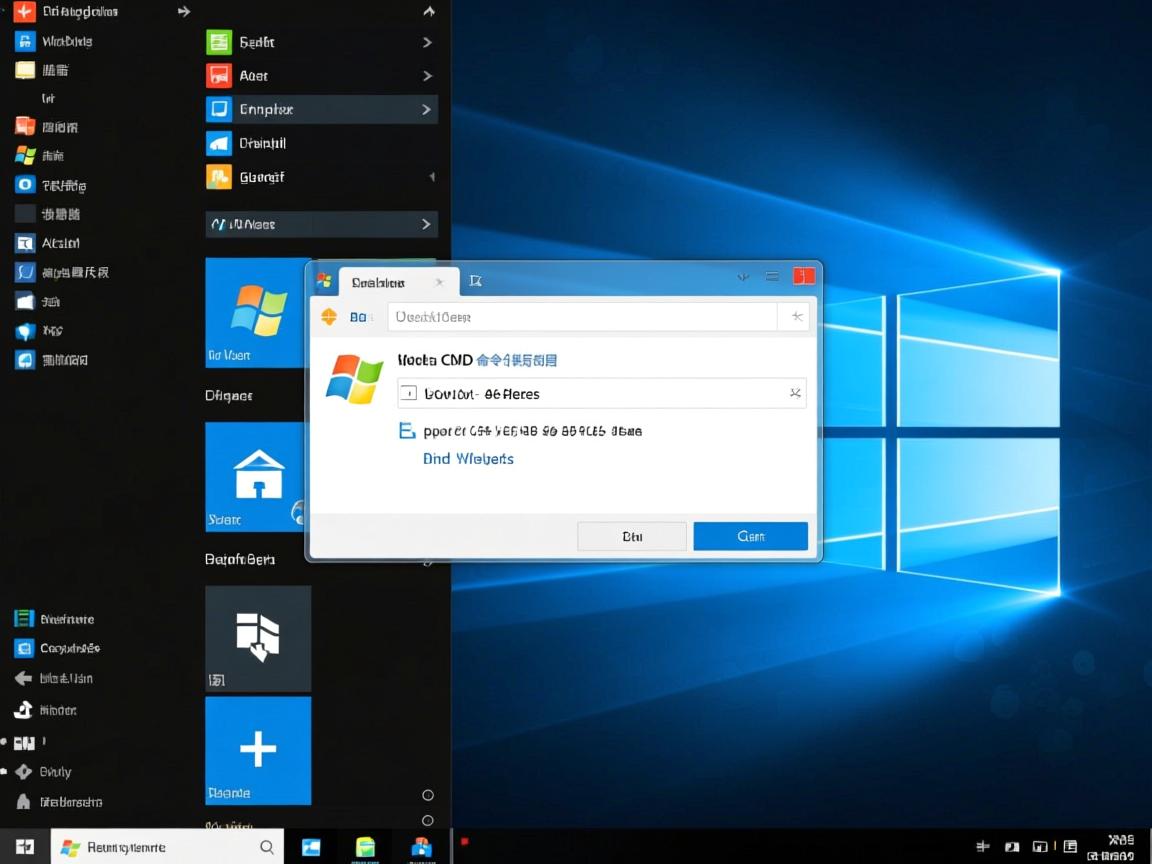This screenshot has width=1152, height=864.
Task: Open the green app icon on the taskbar
Action: [365, 846]
